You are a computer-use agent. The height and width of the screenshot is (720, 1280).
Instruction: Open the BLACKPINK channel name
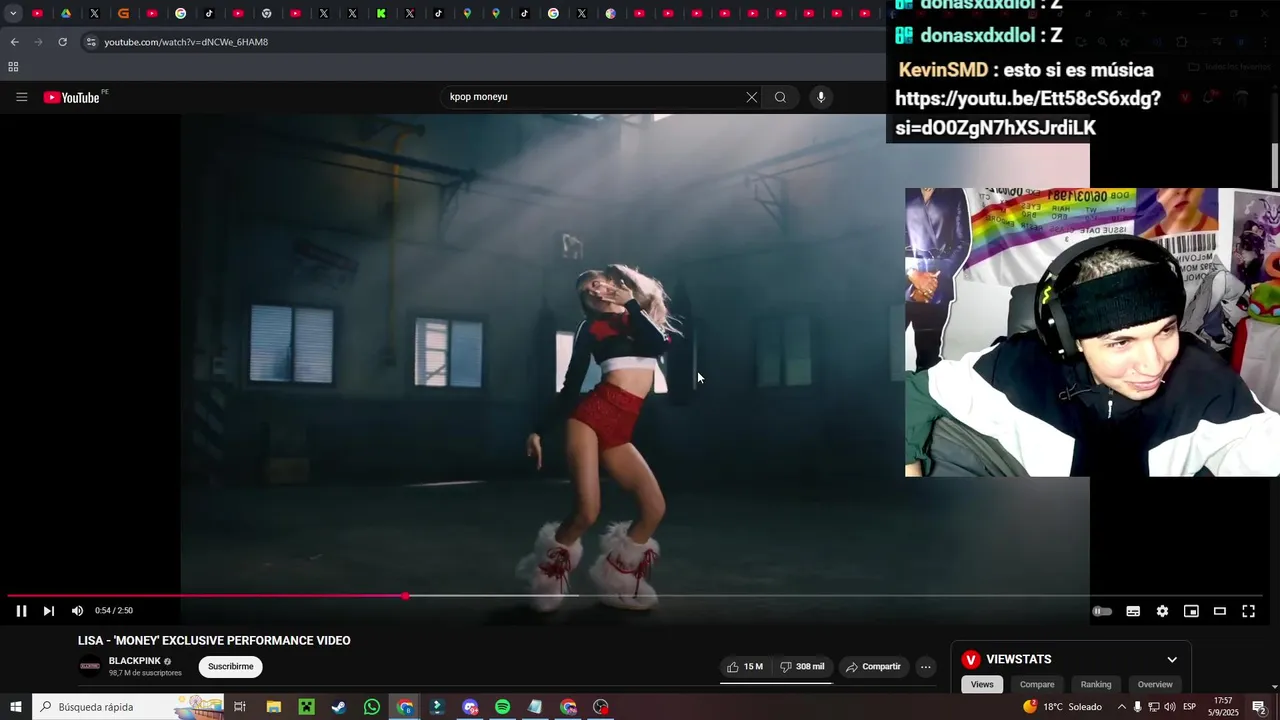[135, 661]
